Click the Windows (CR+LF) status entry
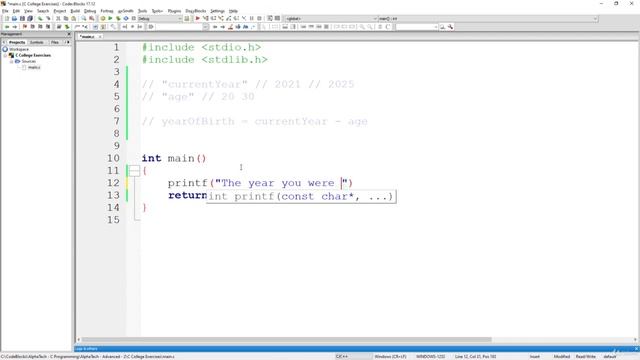The height and width of the screenshot is (360, 640). [x=390, y=356]
